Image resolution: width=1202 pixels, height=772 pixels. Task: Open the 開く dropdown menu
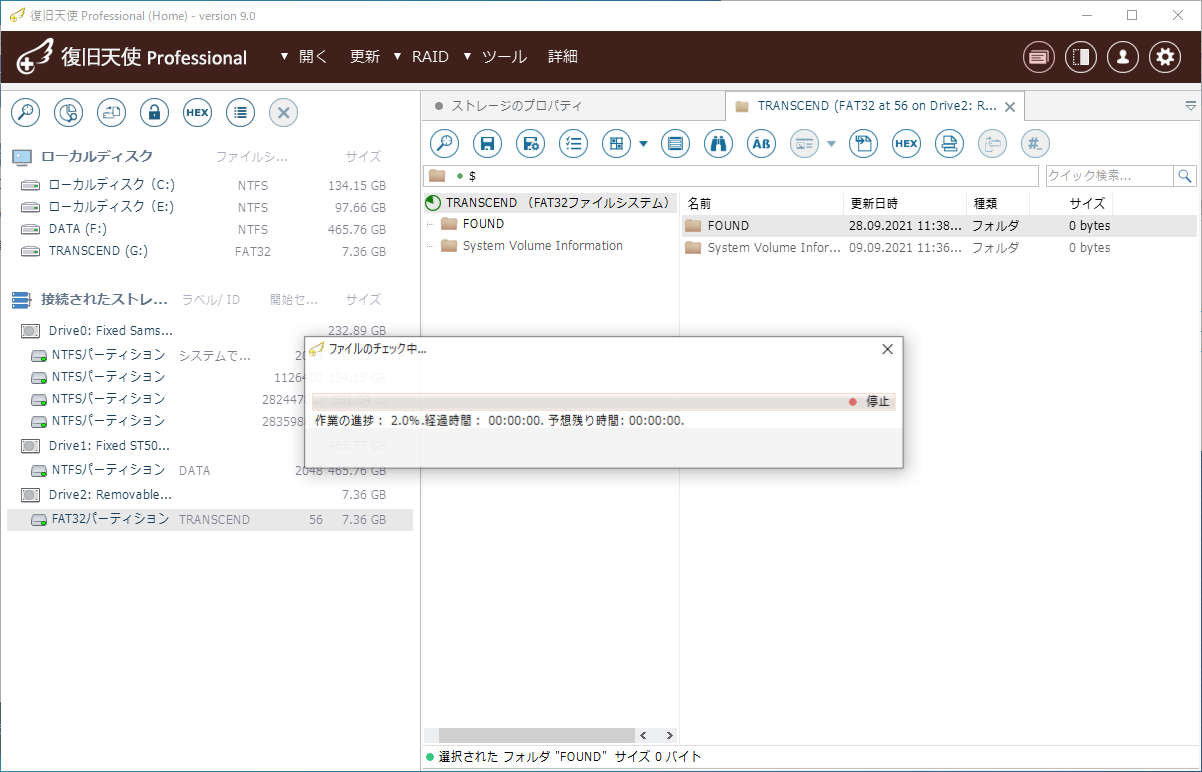click(304, 57)
